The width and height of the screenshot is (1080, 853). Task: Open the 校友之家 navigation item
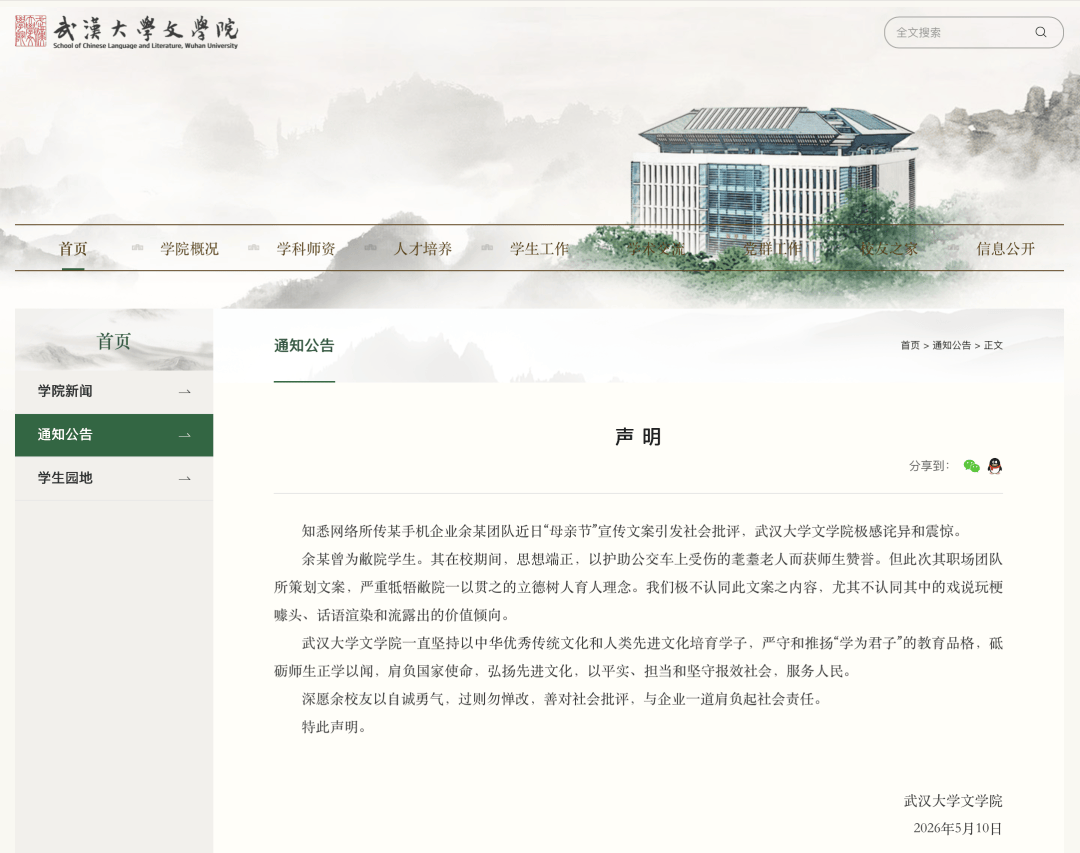(x=889, y=249)
